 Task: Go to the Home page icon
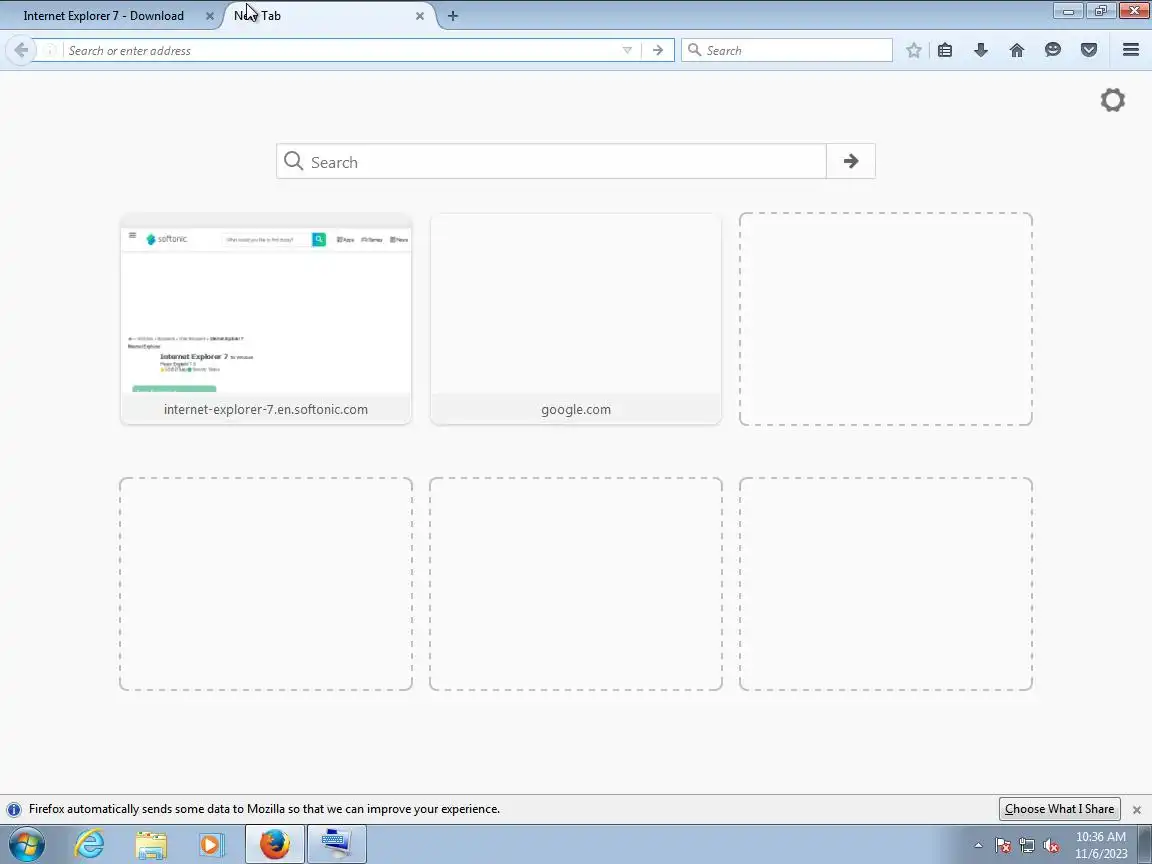[x=1017, y=50]
